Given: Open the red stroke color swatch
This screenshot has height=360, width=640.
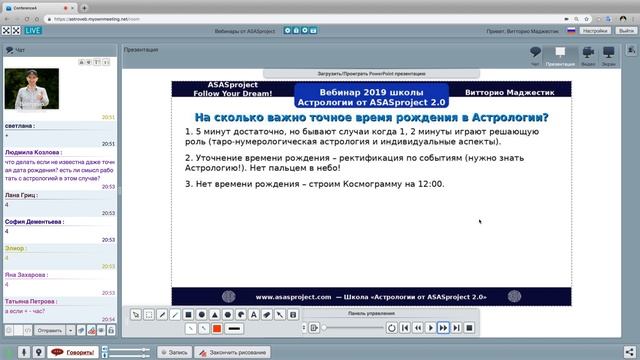Looking at the screenshot, I should pyautogui.click(x=217, y=329).
